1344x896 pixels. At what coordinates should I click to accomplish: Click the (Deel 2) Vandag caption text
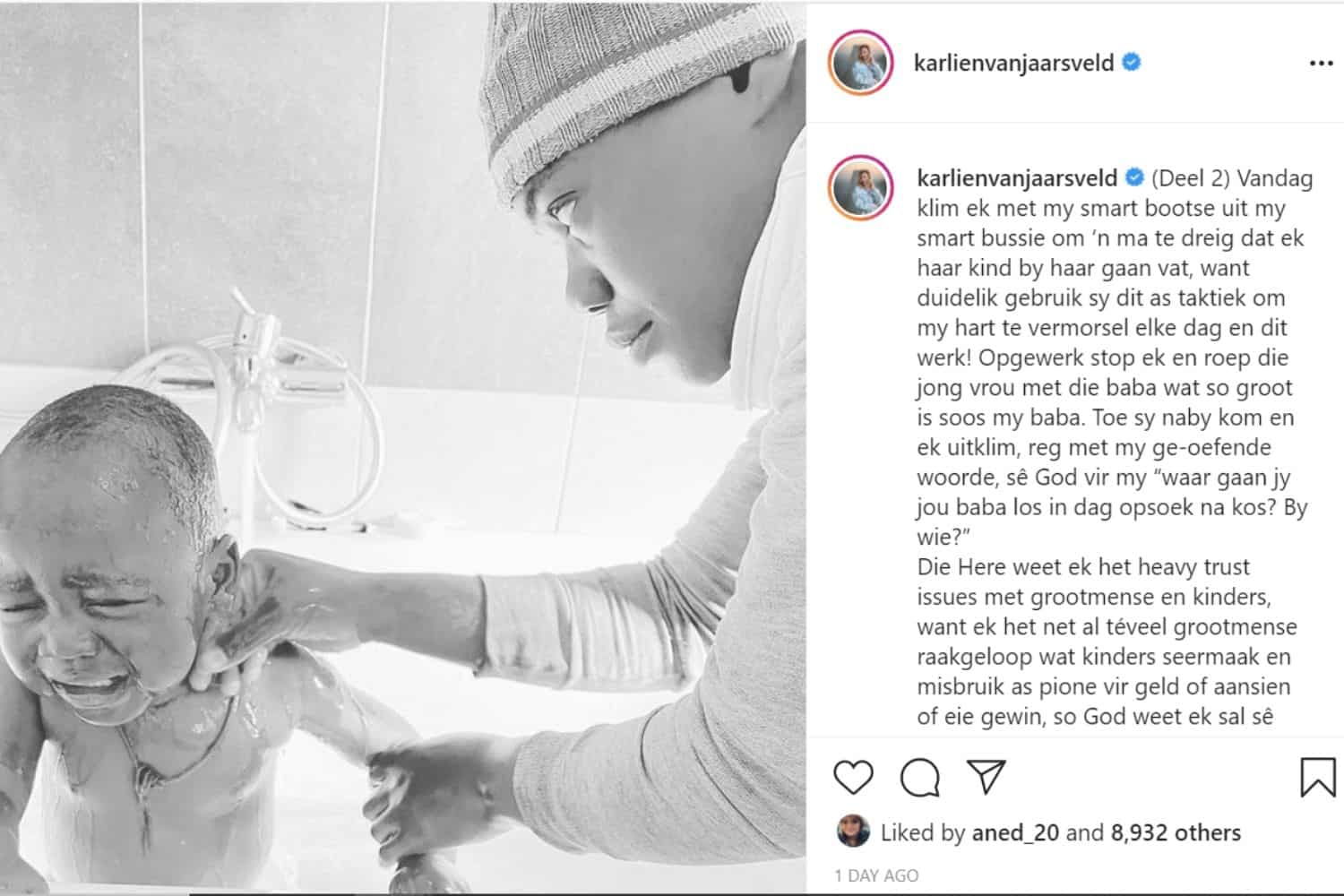point(1232,178)
